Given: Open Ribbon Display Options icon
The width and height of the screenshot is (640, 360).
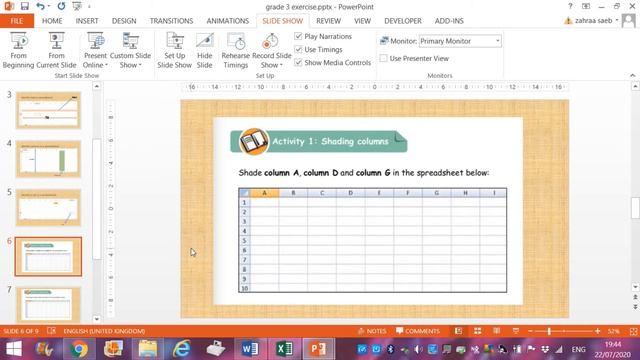Looking at the screenshot, I should click(586, 6).
